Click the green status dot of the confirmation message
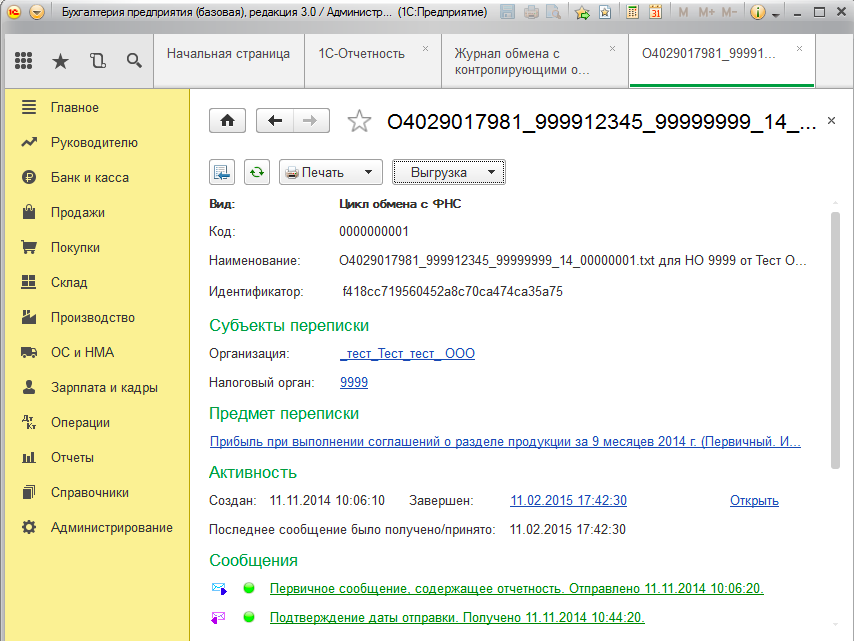Image resolution: width=854 pixels, height=641 pixels. click(x=249, y=618)
